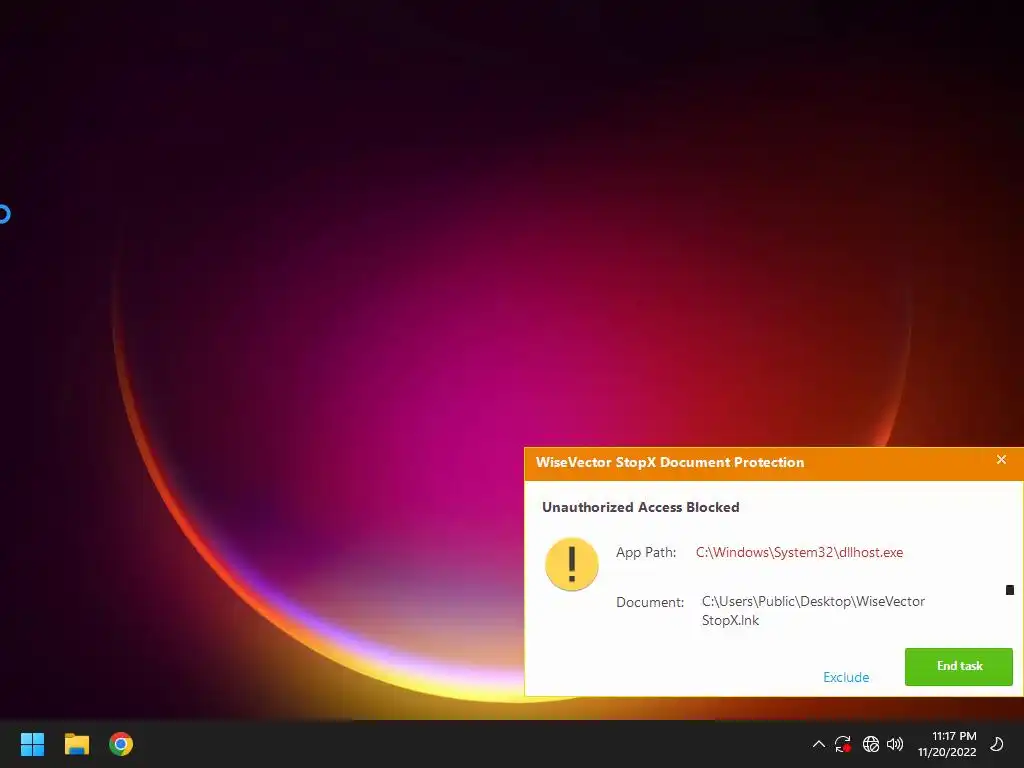Click the popup title WiseVector StopX Document Protection

pos(670,462)
